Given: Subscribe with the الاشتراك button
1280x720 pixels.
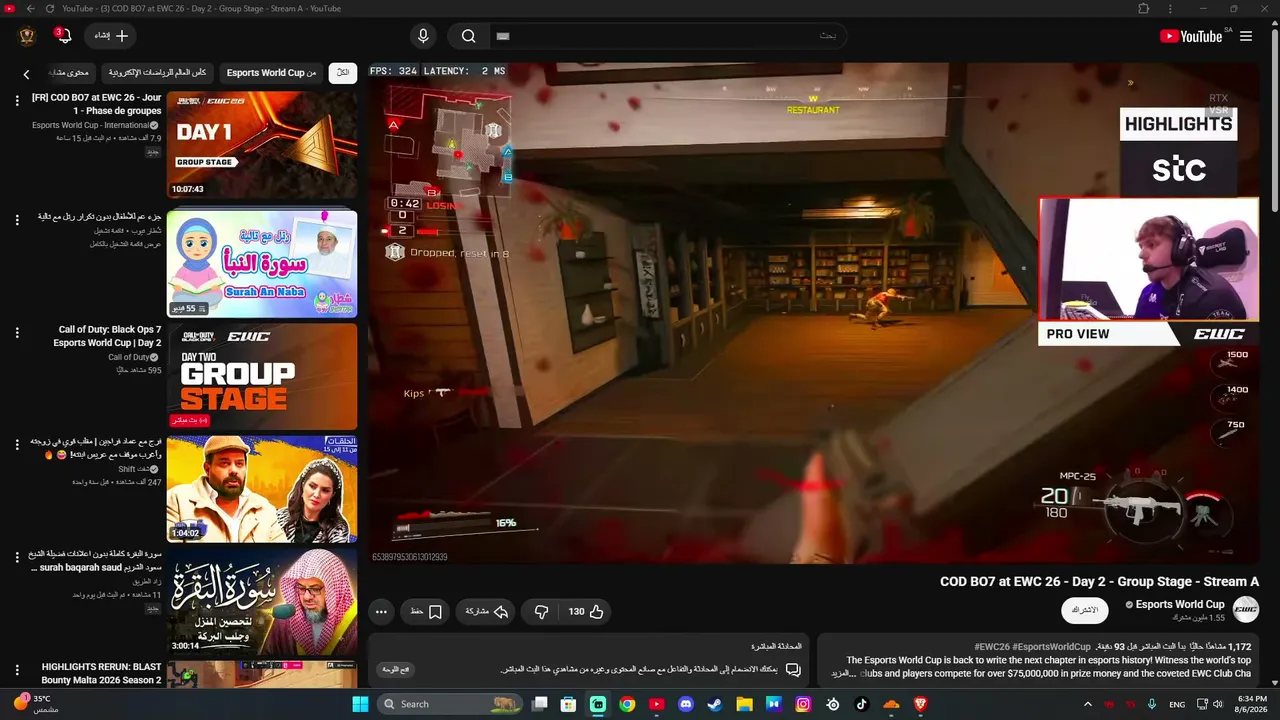Looking at the screenshot, I should (1085, 610).
